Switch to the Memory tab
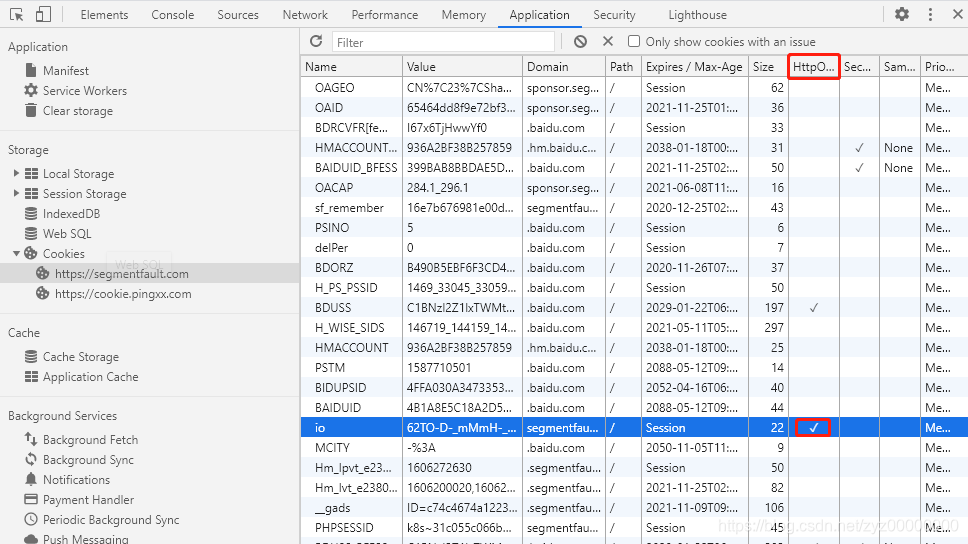The height and width of the screenshot is (544, 968). click(x=464, y=14)
